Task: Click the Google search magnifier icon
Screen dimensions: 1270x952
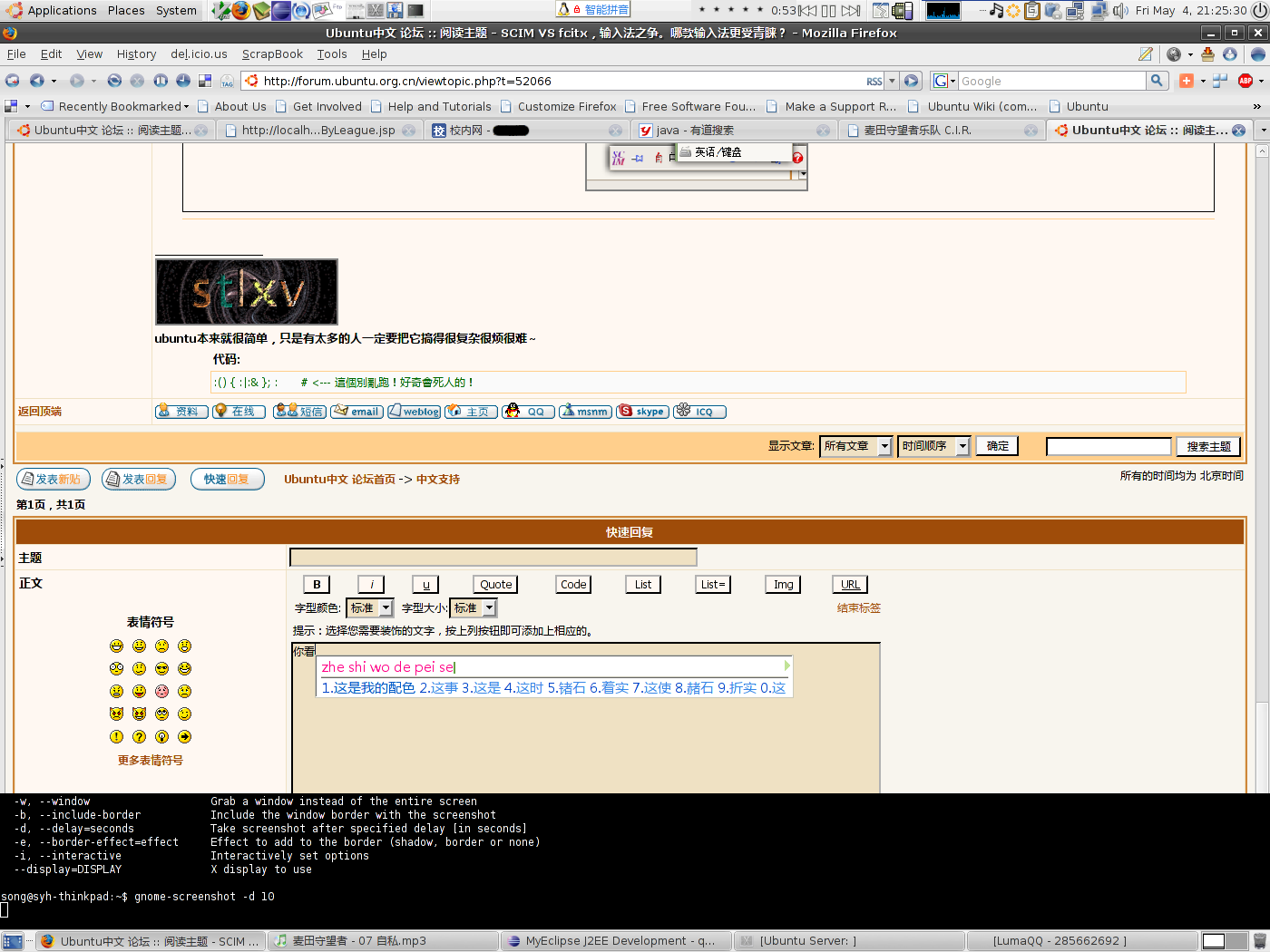Action: 1157,81
